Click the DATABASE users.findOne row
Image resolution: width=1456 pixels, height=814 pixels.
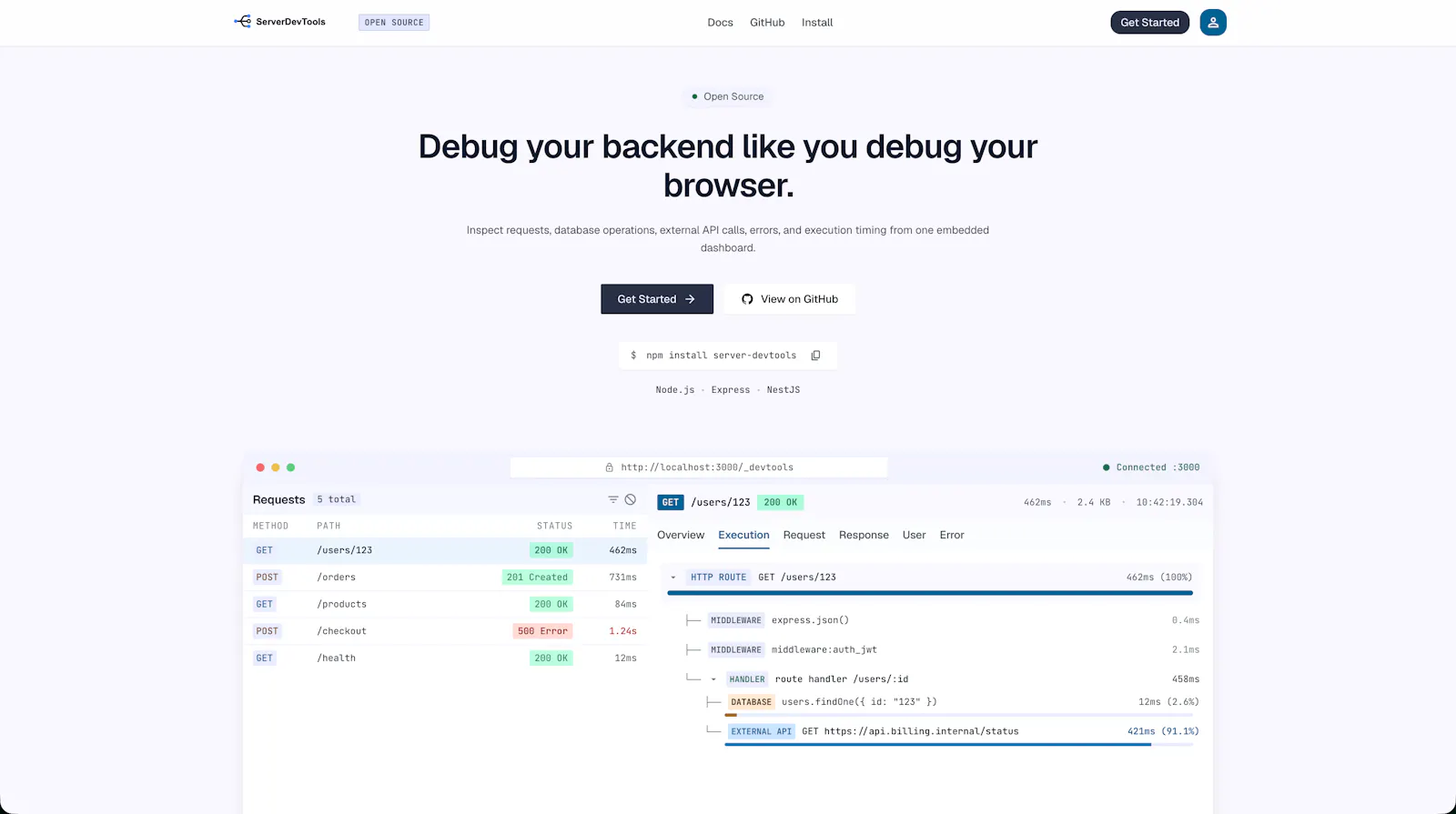pos(953,702)
